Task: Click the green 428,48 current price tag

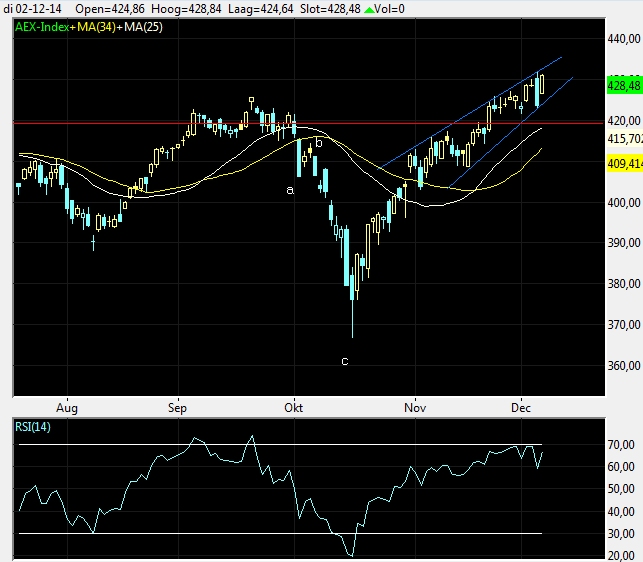Action: (x=623, y=86)
